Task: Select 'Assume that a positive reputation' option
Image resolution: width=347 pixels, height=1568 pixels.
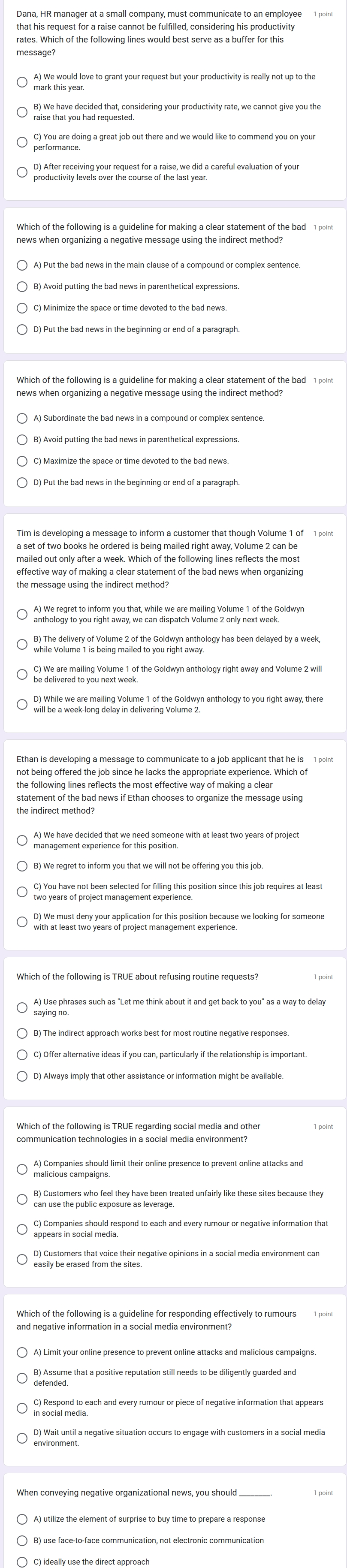Action: click(22, 1378)
